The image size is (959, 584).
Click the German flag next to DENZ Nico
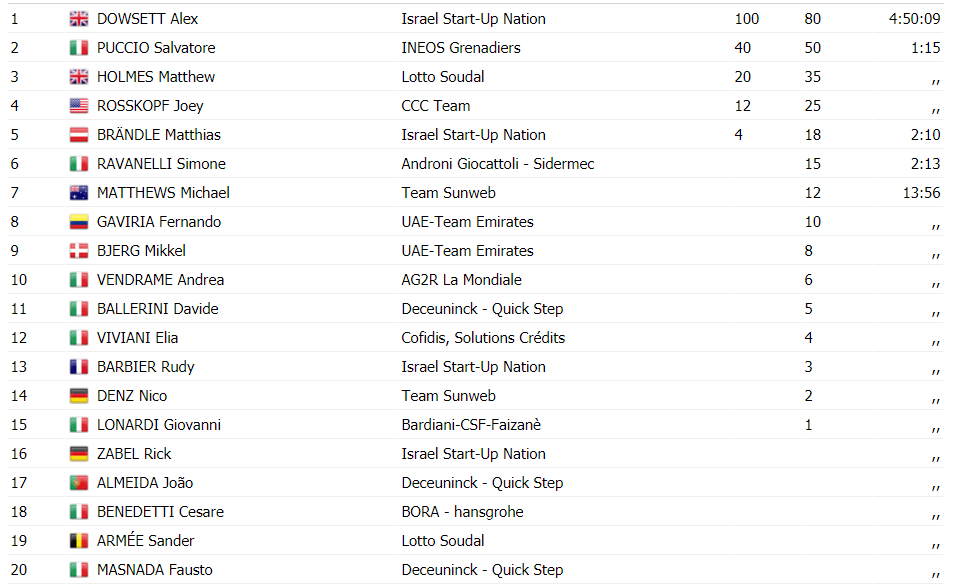pyautogui.click(x=79, y=396)
